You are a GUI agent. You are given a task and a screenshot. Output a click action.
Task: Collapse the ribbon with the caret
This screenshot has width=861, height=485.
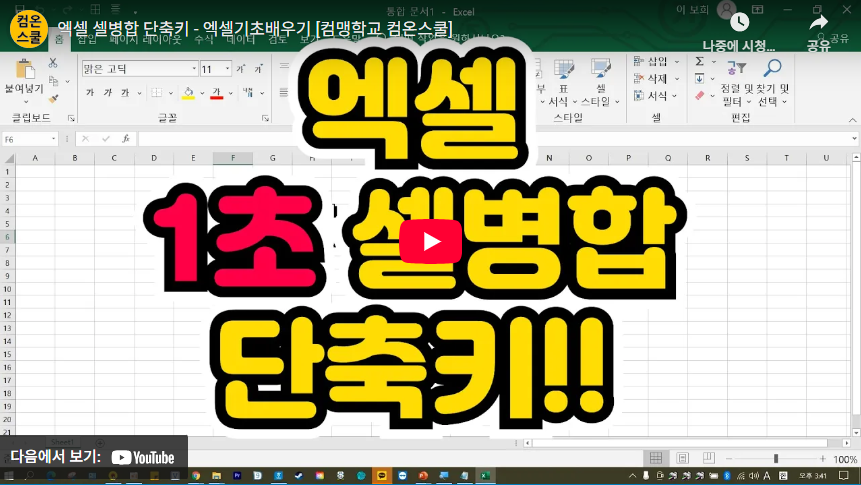(x=852, y=120)
